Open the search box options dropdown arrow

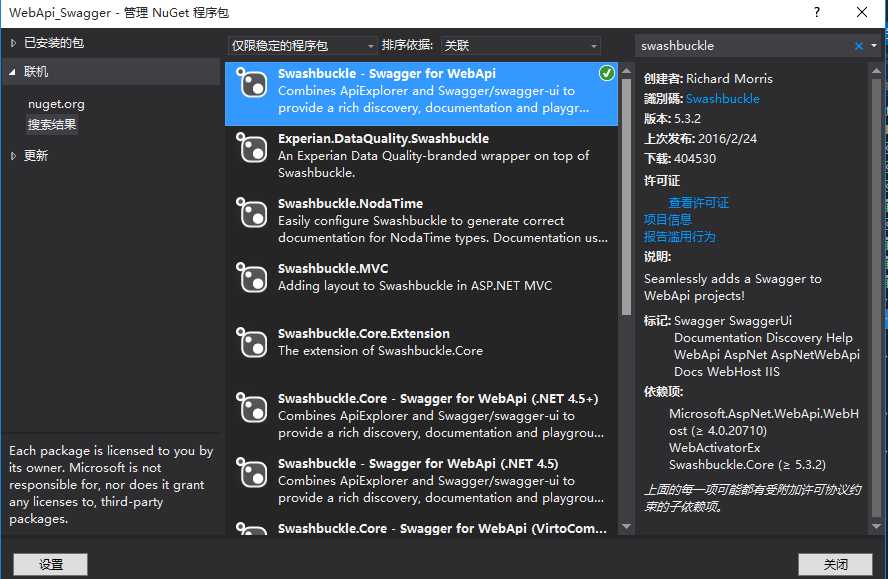(874, 46)
